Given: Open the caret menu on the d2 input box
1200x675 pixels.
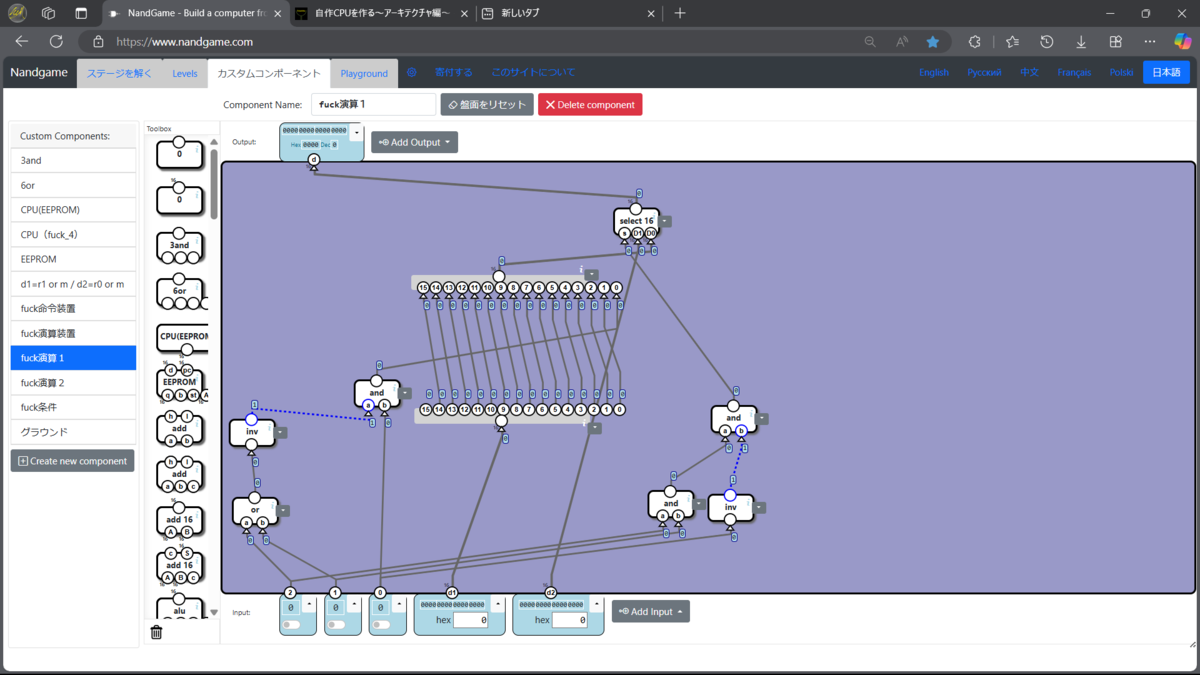Looking at the screenshot, I should click(x=597, y=604).
